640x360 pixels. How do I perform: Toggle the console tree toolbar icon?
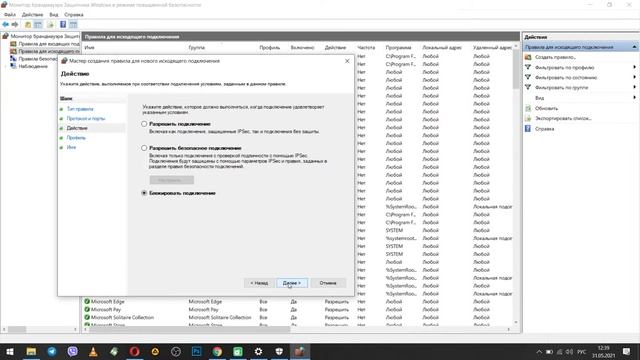38,24
